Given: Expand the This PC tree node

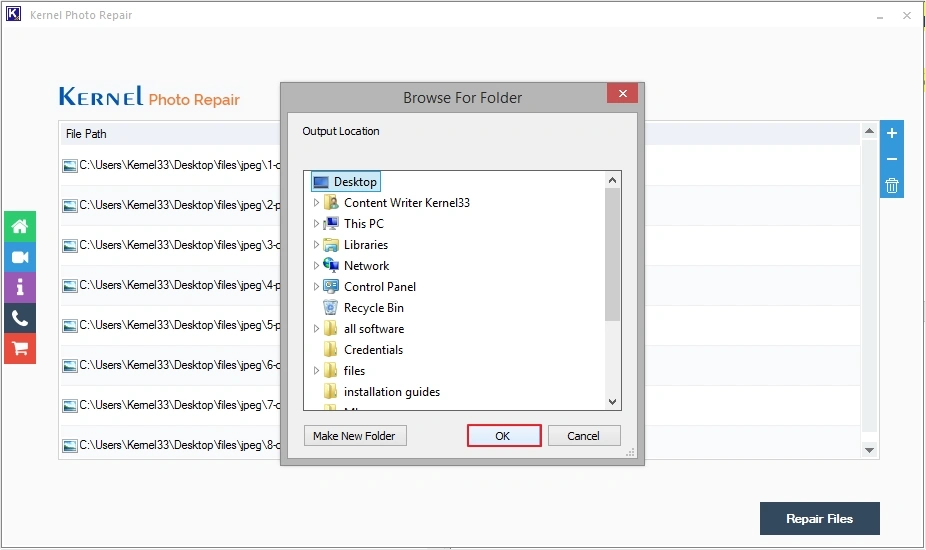Looking at the screenshot, I should [x=316, y=224].
